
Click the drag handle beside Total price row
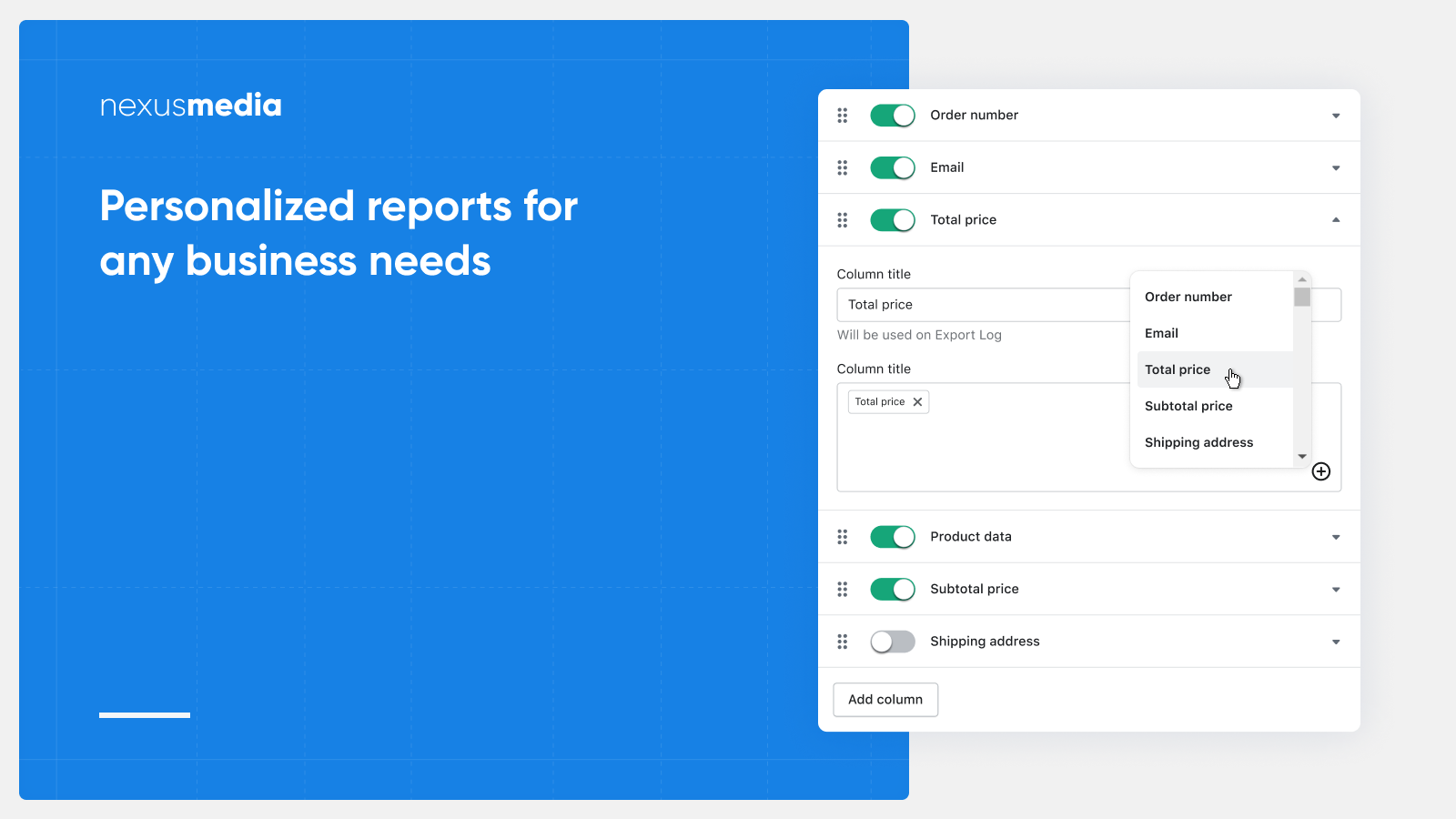[x=843, y=220]
